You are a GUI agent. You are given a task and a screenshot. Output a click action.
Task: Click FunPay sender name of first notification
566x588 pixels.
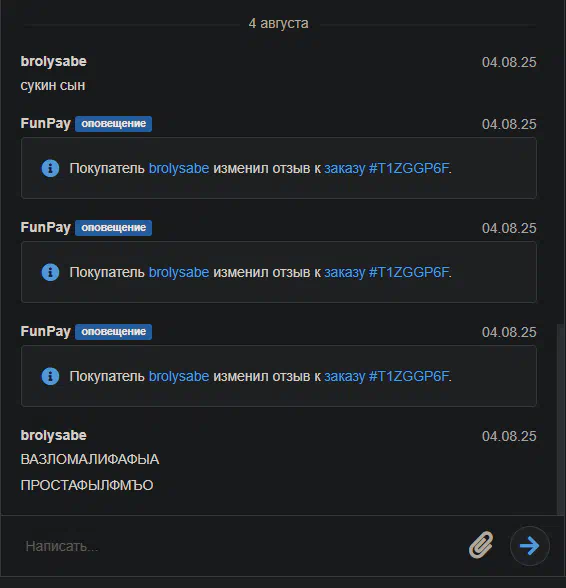pyautogui.click(x=45, y=123)
